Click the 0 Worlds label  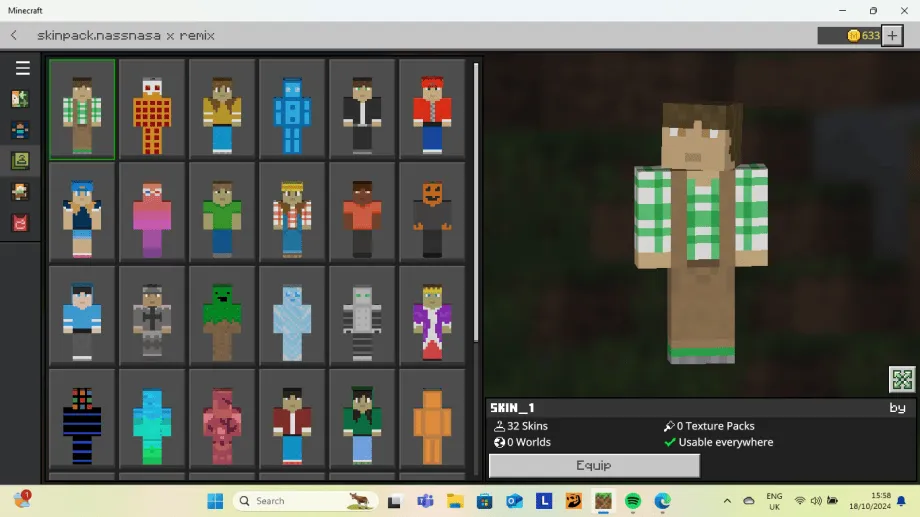tap(522, 442)
